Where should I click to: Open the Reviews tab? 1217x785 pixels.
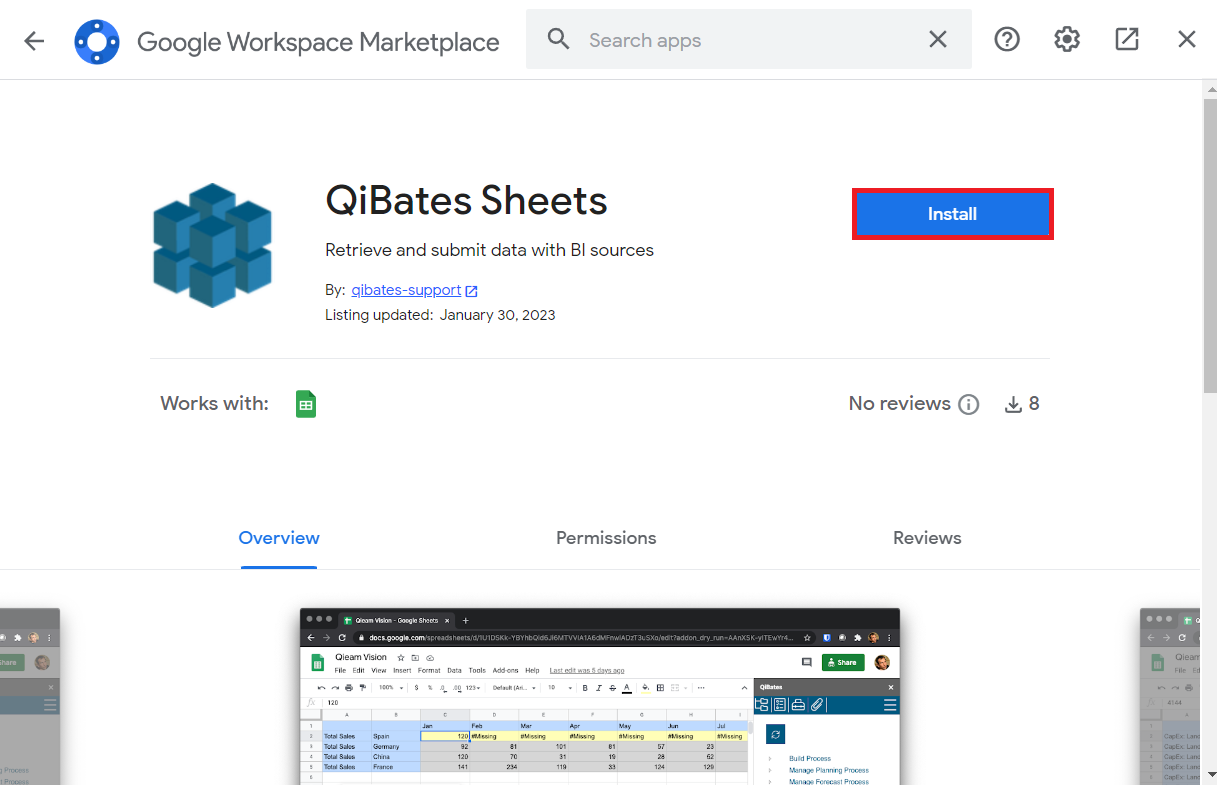point(927,538)
